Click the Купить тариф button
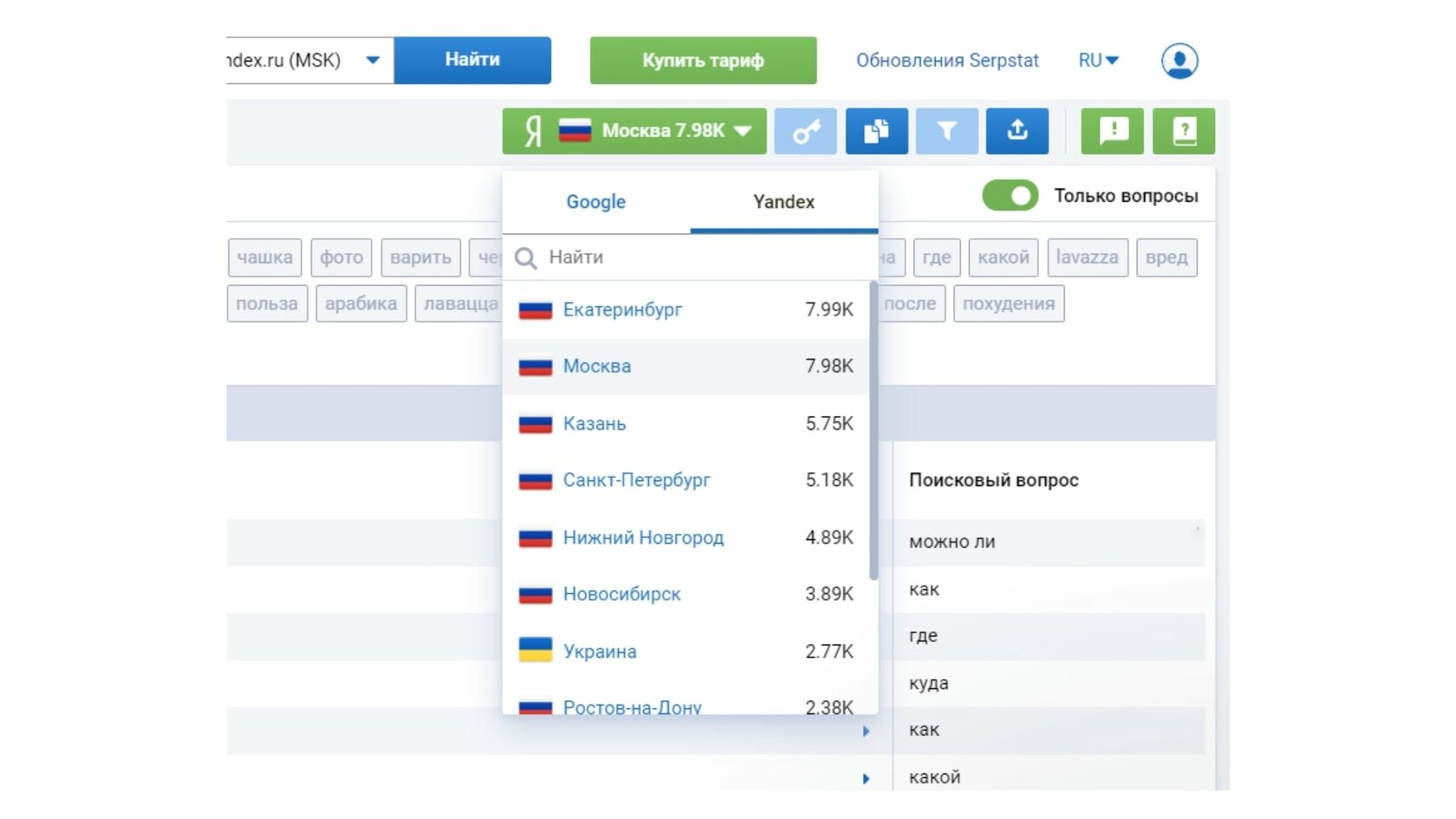 coord(703,61)
